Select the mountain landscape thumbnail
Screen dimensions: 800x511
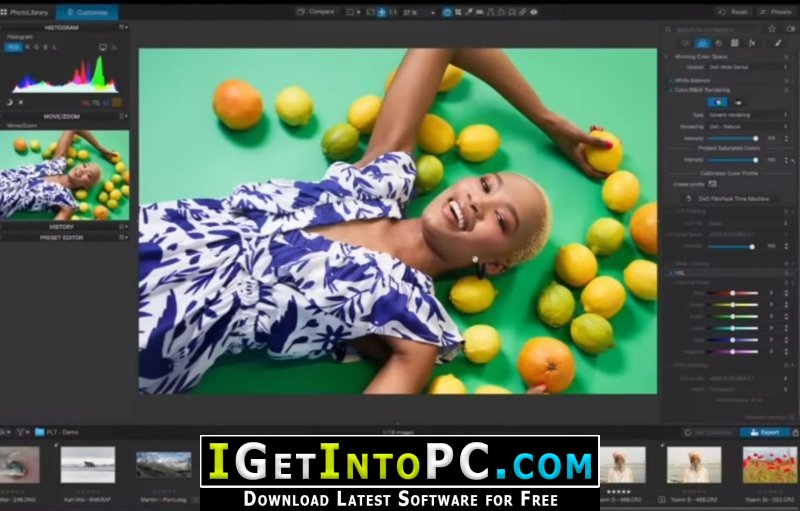click(164, 465)
